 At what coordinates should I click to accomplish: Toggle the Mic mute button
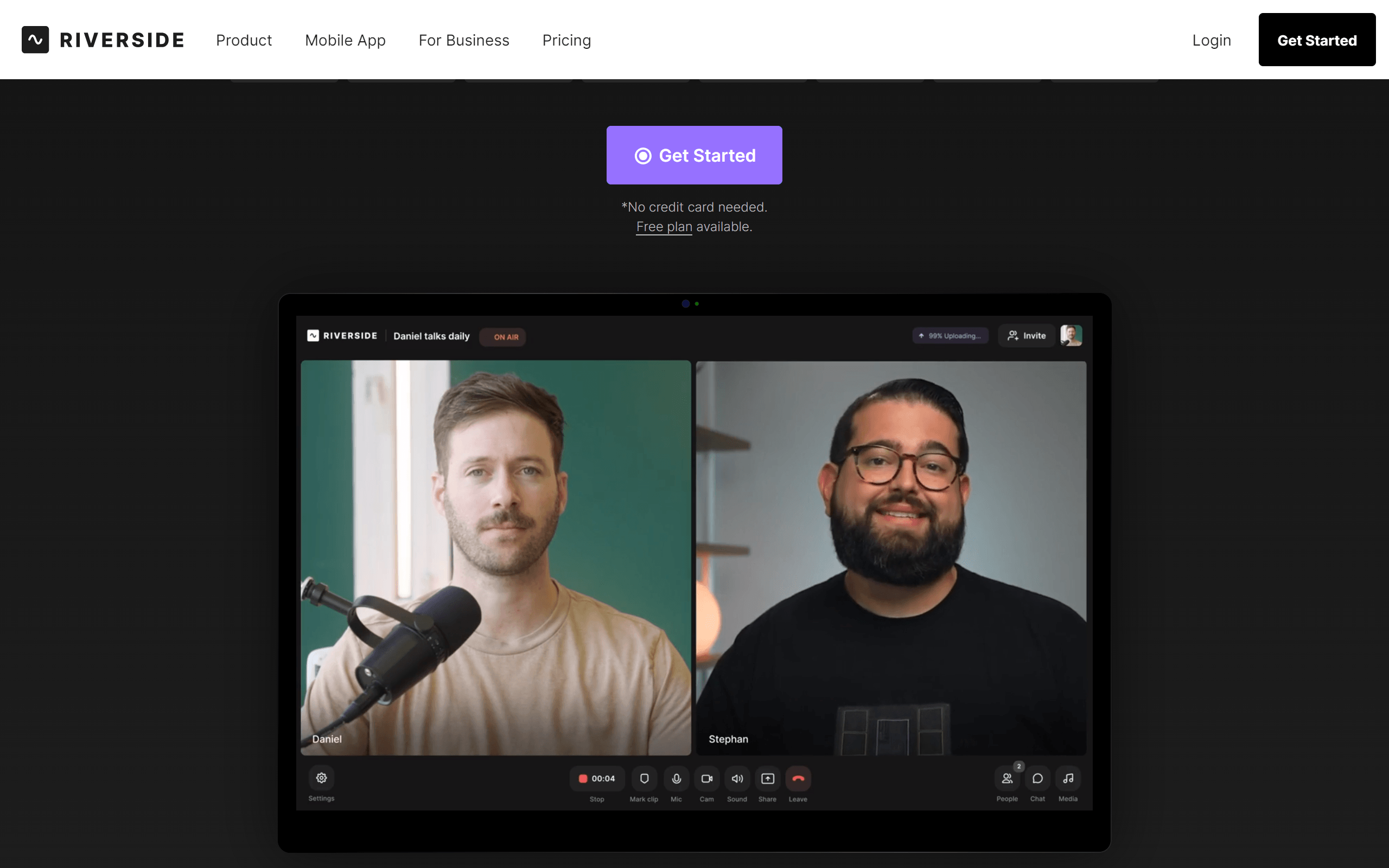click(x=676, y=778)
